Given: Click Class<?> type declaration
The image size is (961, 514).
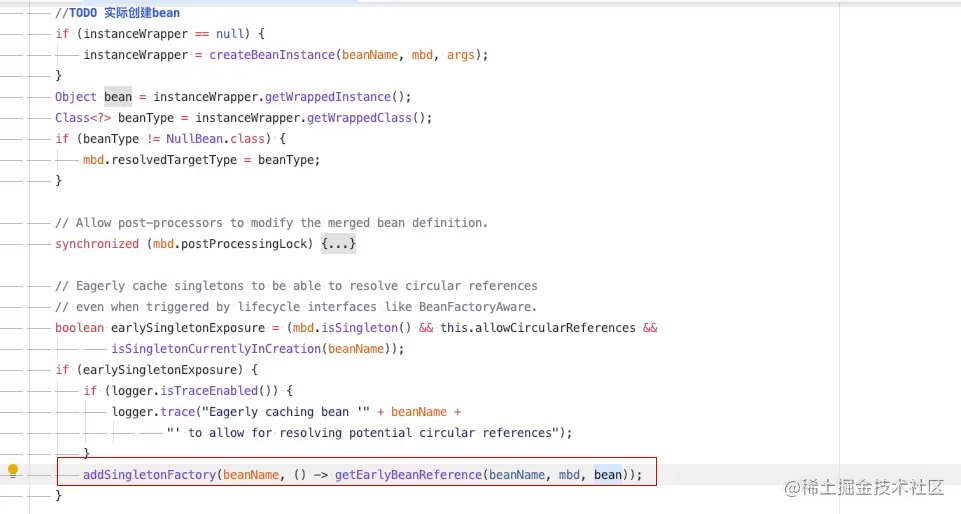Looking at the screenshot, I should click(83, 118).
